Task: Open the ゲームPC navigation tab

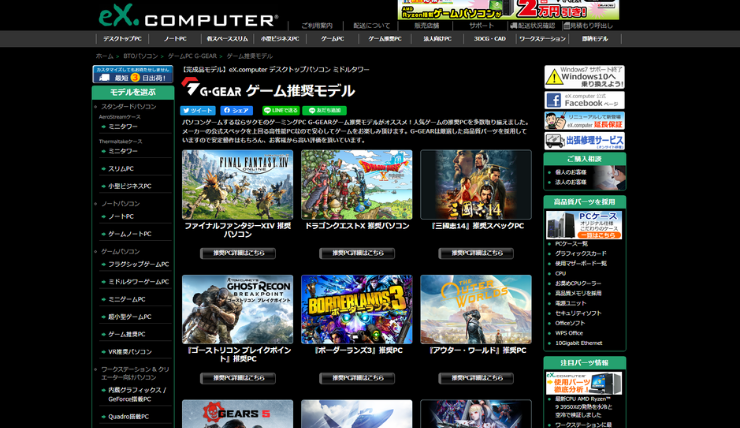Action: pos(332,39)
